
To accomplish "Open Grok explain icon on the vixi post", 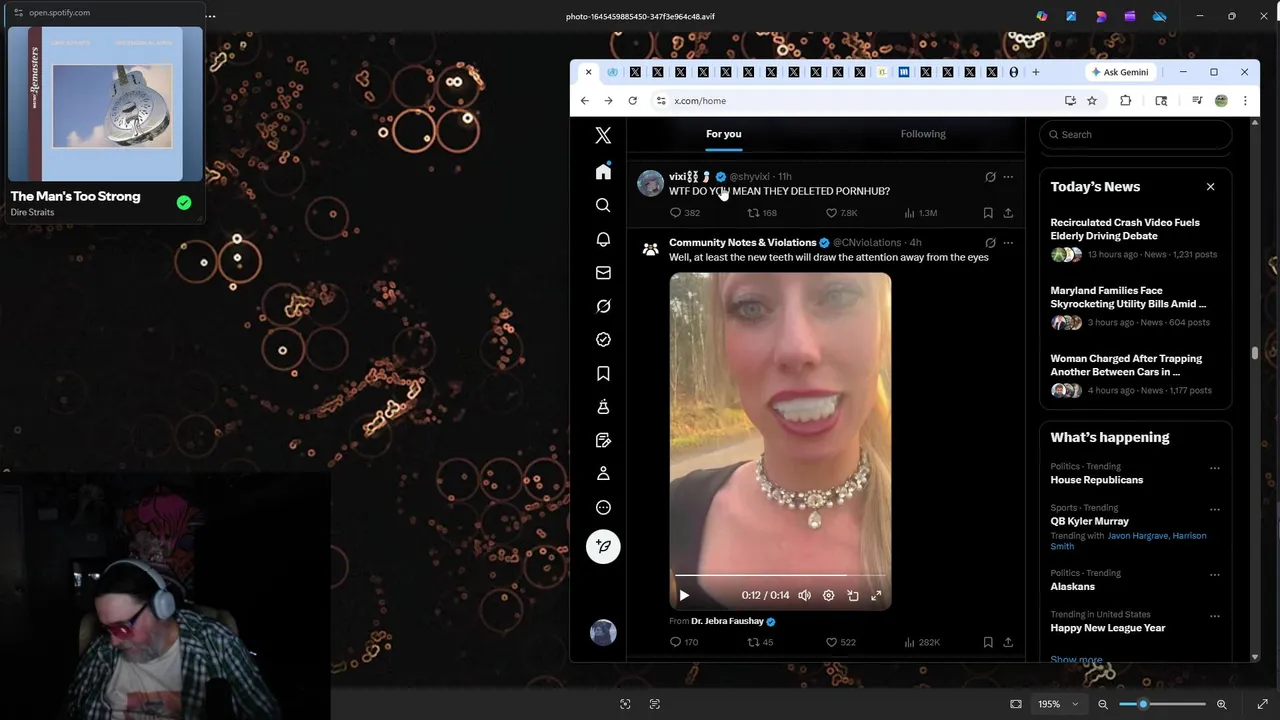I will tap(990, 177).
